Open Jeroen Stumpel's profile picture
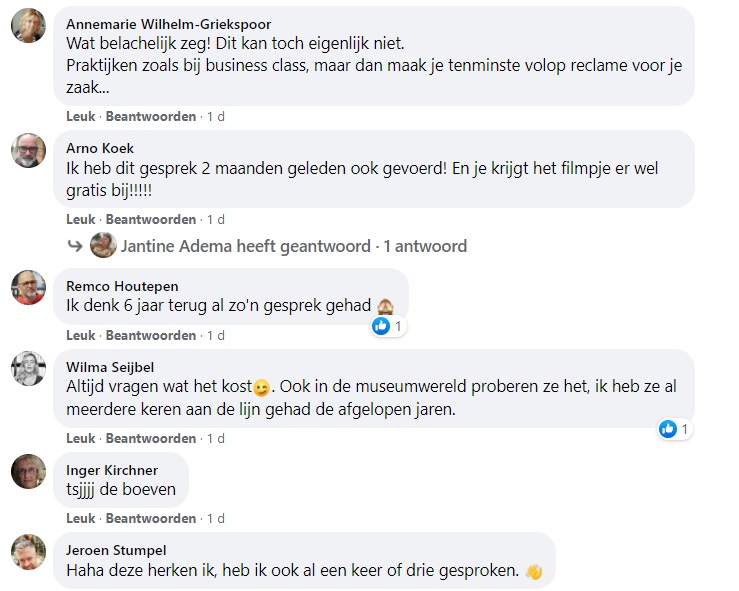 pos(28,551)
